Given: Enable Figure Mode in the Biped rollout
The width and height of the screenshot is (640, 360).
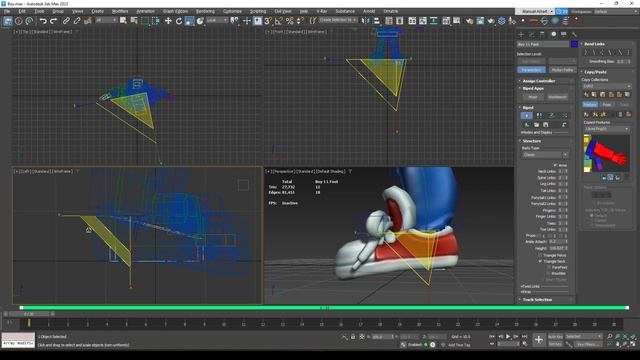Looking at the screenshot, I should [x=527, y=116].
